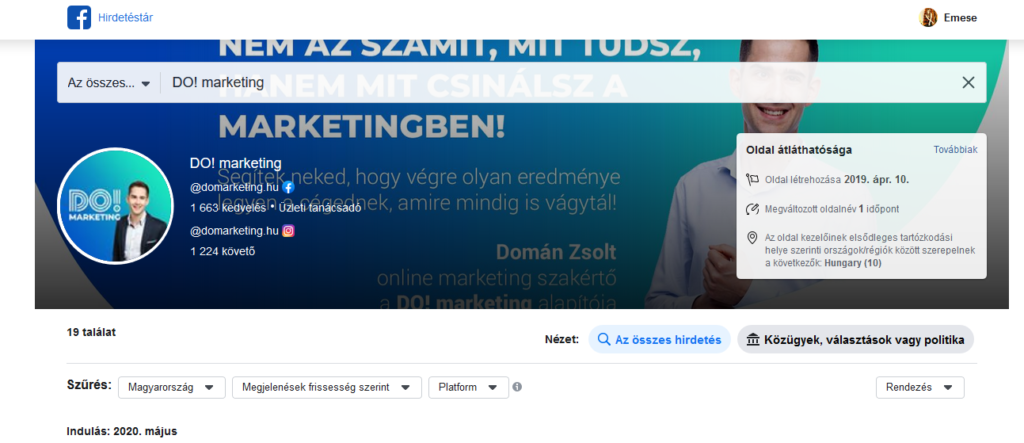The image size is (1024, 443).
Task: Open the Platform filter dropdown
Action: point(468,387)
